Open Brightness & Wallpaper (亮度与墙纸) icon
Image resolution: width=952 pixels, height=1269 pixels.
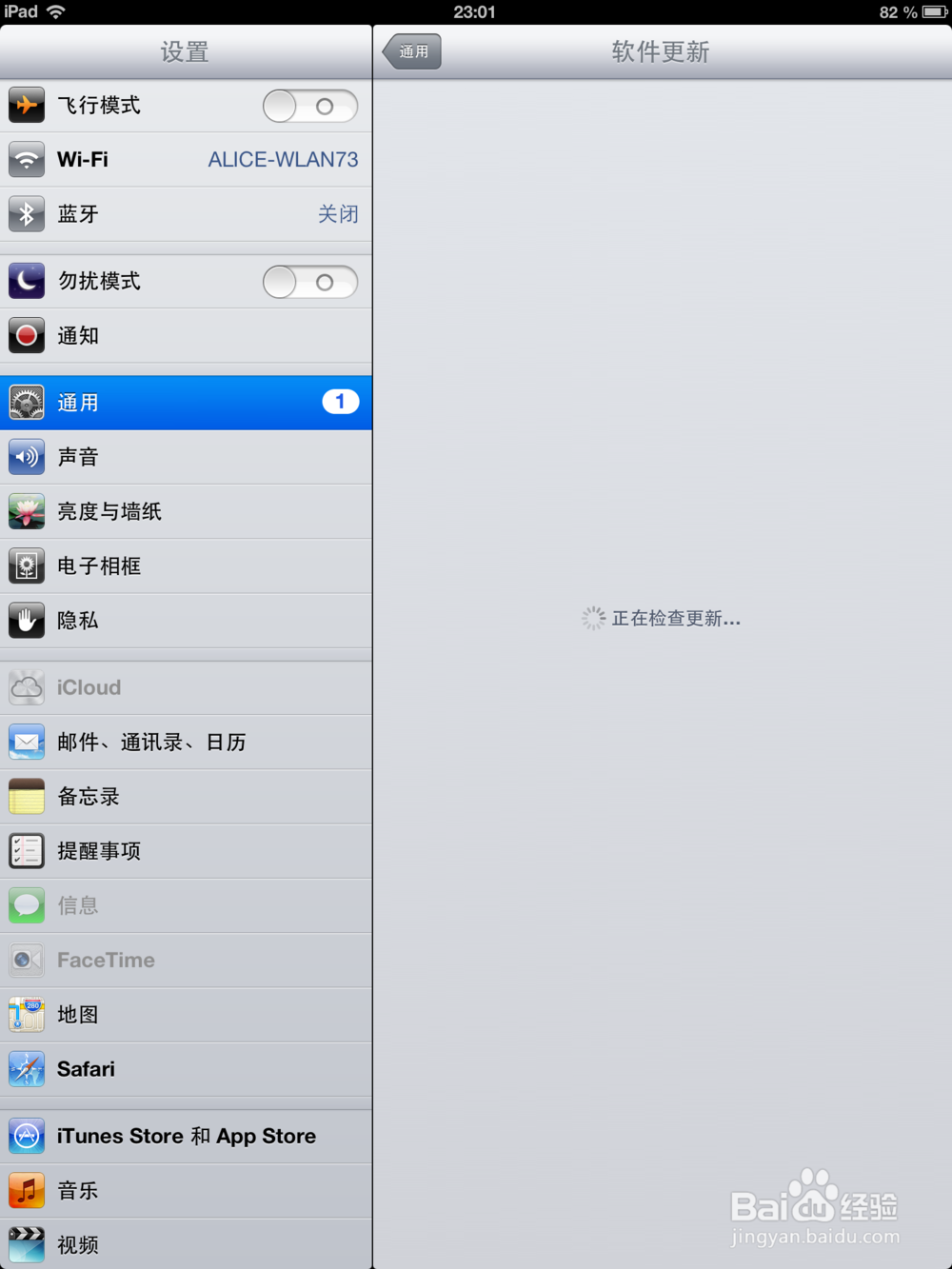coord(26,511)
